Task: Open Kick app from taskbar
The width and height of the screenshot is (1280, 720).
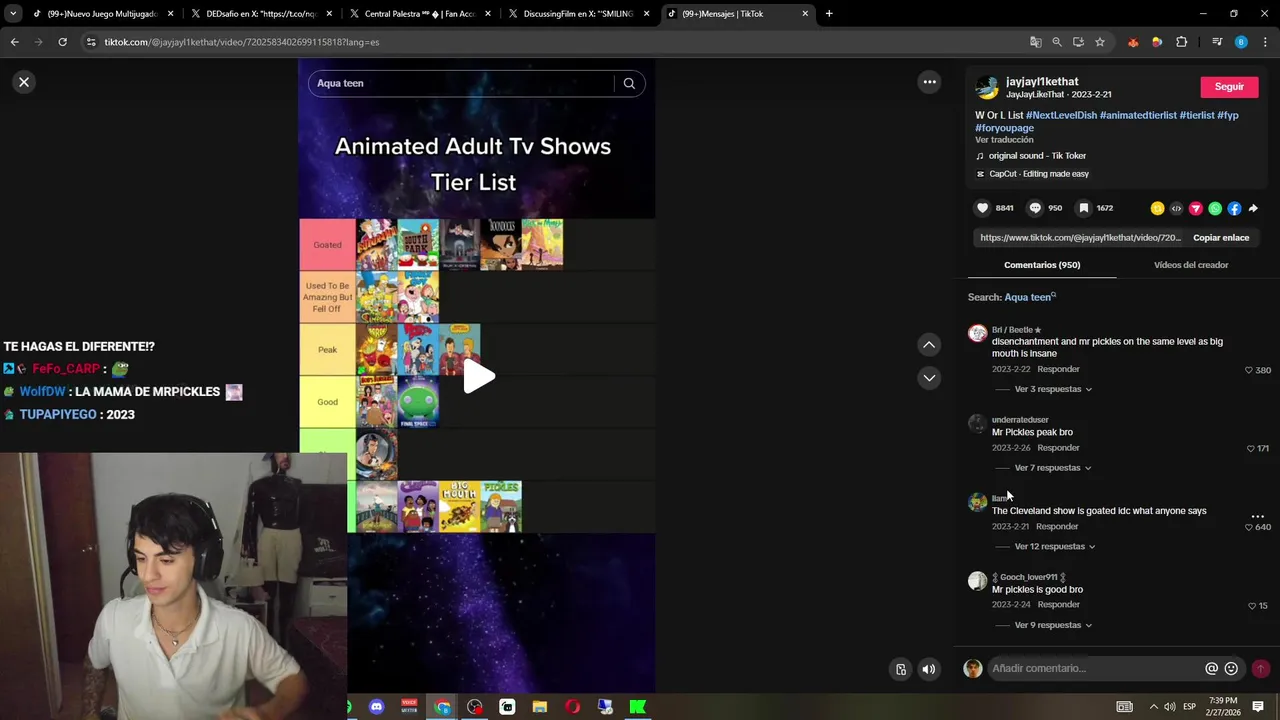Action: point(638,707)
